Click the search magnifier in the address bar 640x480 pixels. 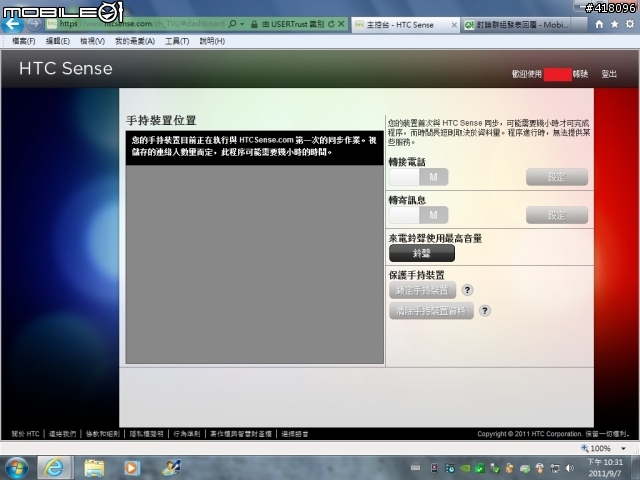[232, 24]
